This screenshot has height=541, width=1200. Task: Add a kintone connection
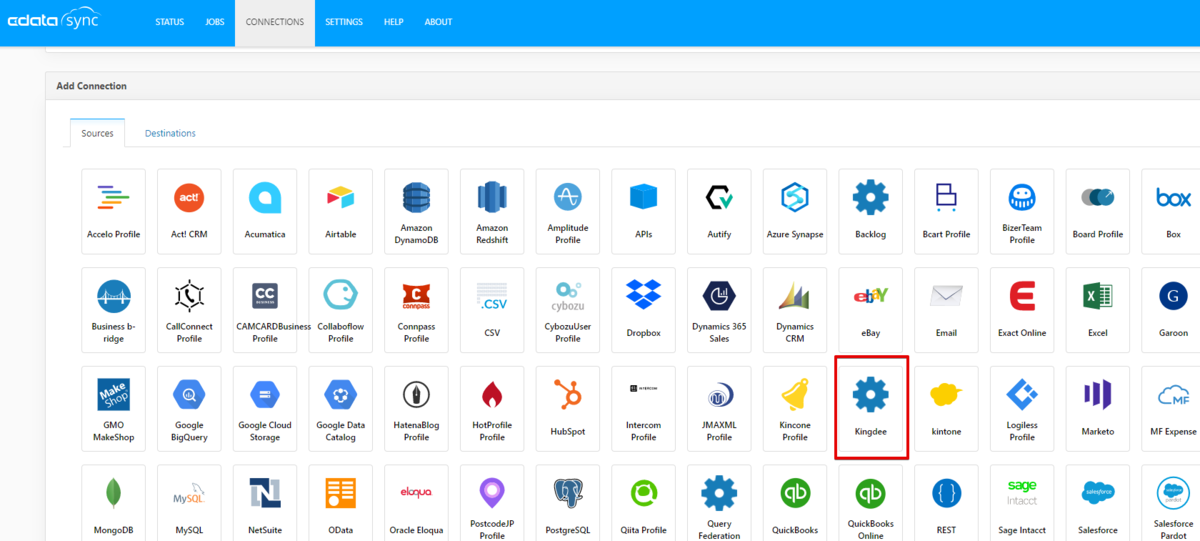click(946, 409)
